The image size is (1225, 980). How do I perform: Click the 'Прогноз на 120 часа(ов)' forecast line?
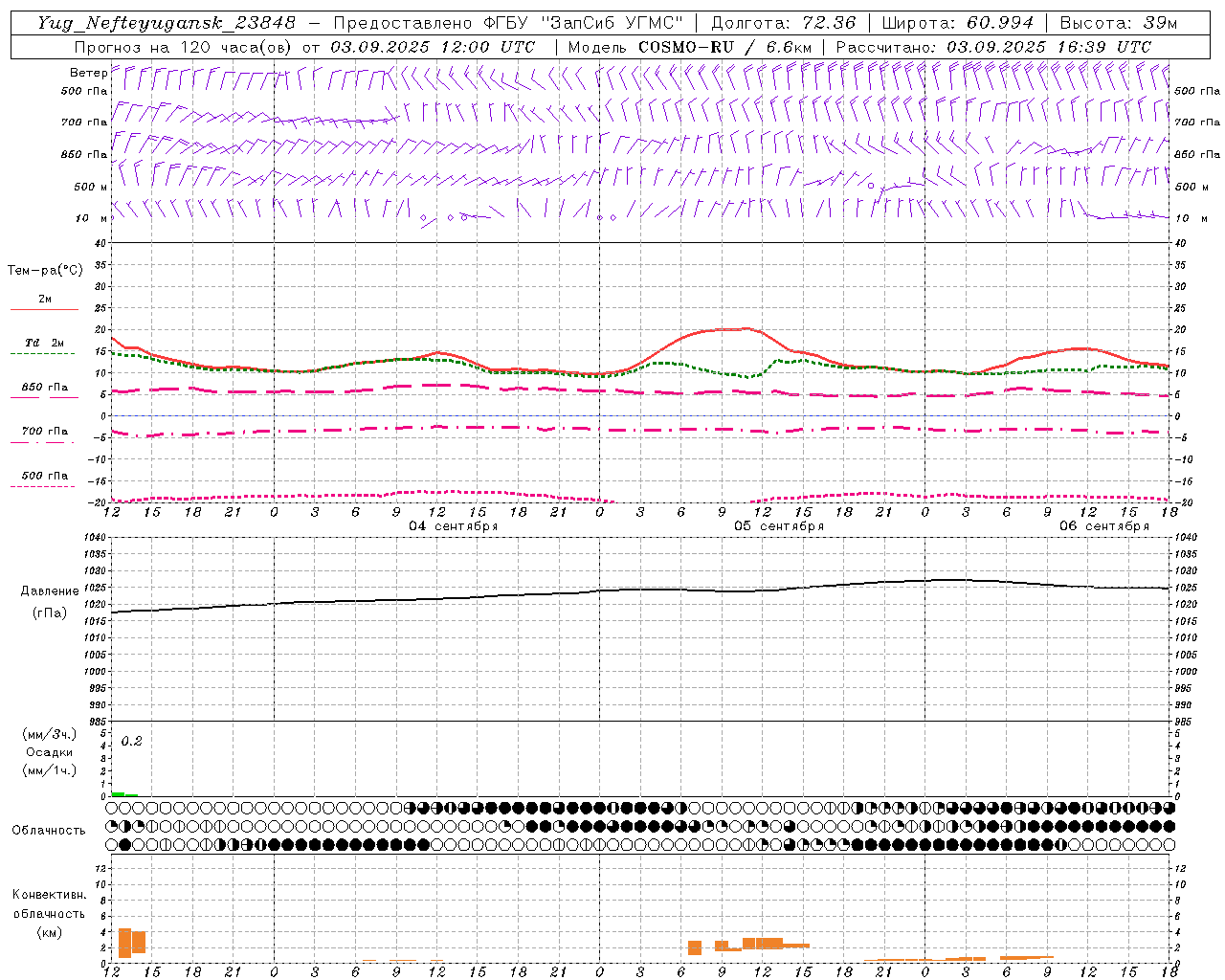click(185, 47)
